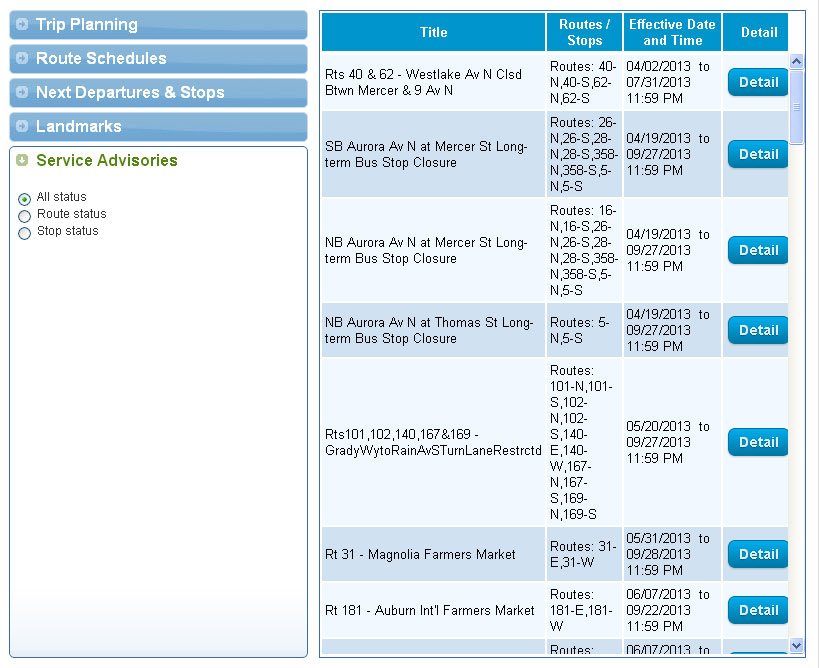Open Detail for SB Aurora at Mercer St closure
Viewport: 819px width, 668px height.
(x=758, y=154)
